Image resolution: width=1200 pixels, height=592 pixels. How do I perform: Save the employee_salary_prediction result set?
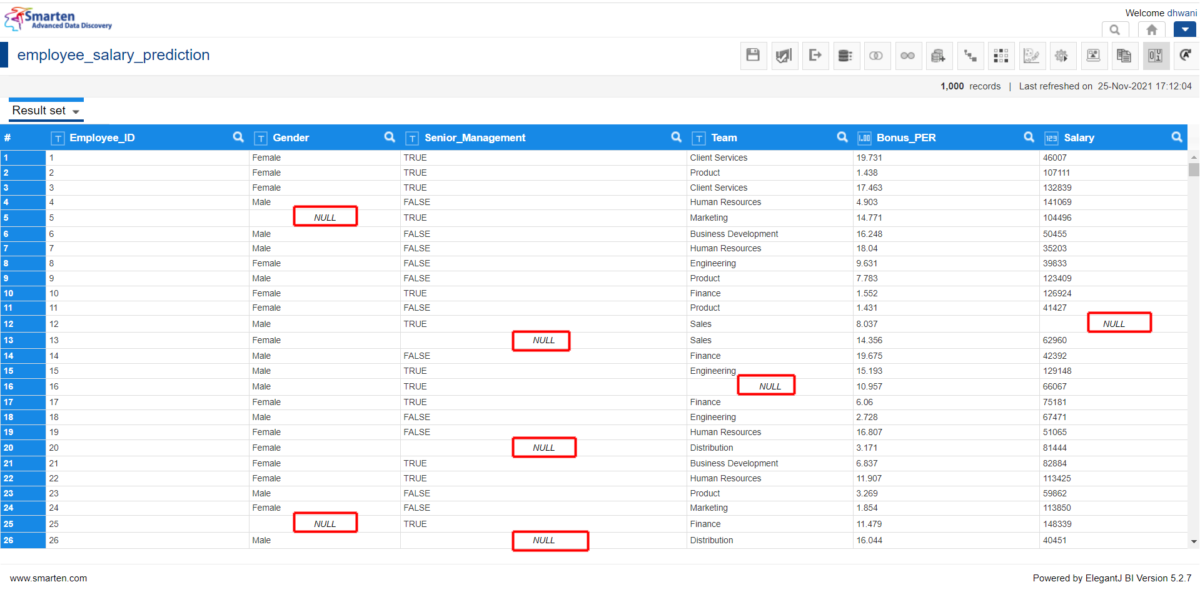(x=753, y=55)
